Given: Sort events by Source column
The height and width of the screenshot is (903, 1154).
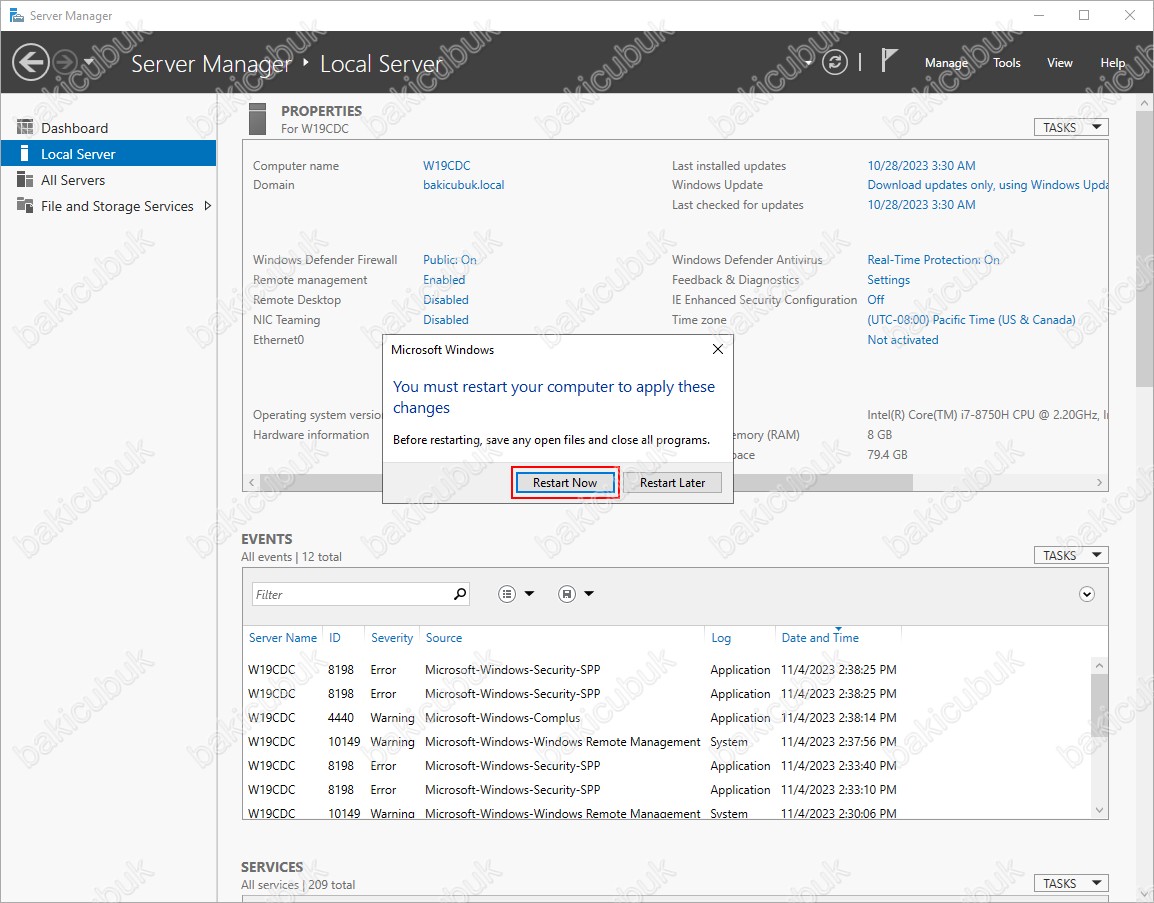Looking at the screenshot, I should click(444, 638).
